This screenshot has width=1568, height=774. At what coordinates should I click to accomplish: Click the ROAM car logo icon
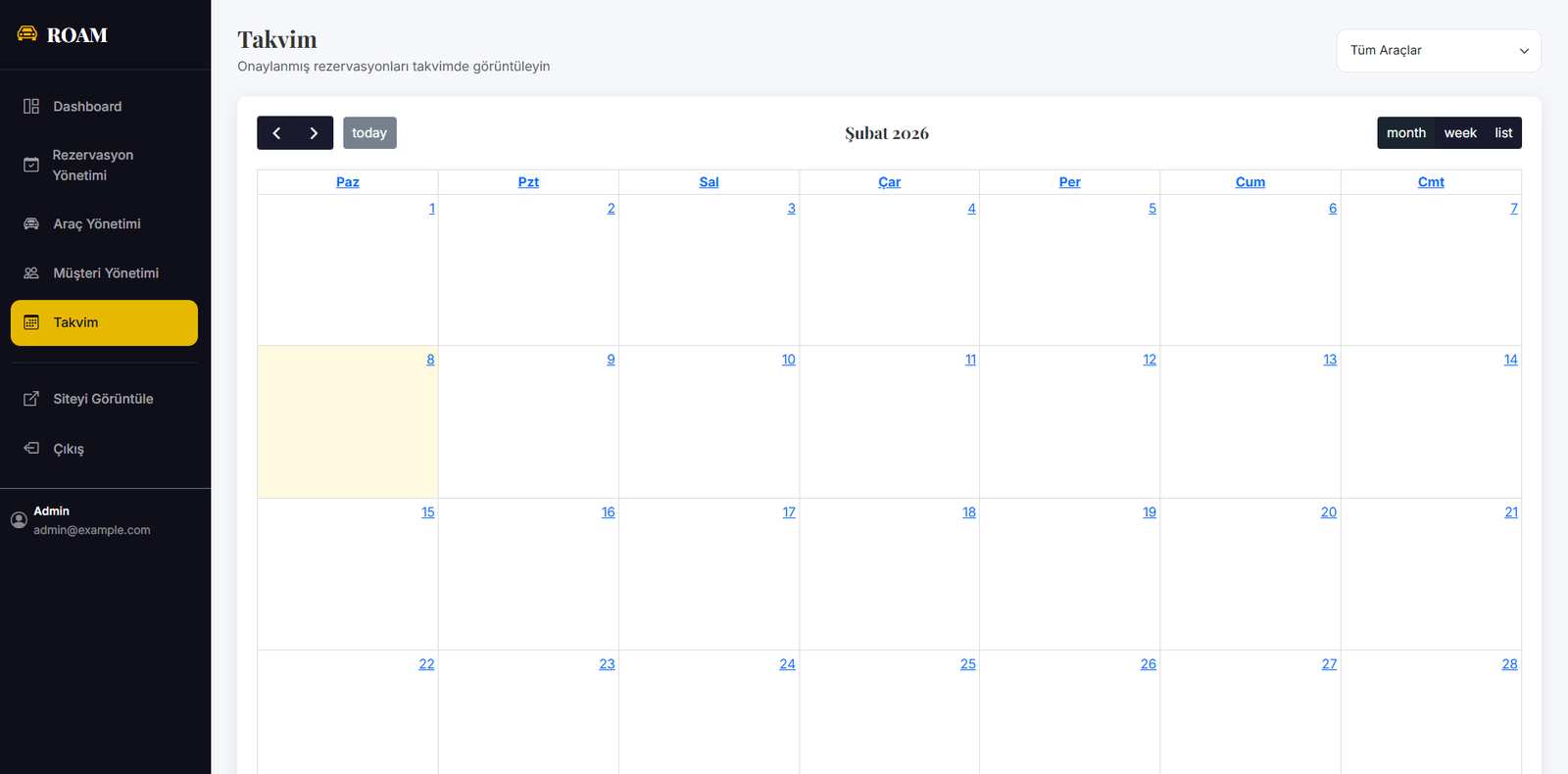tap(27, 34)
